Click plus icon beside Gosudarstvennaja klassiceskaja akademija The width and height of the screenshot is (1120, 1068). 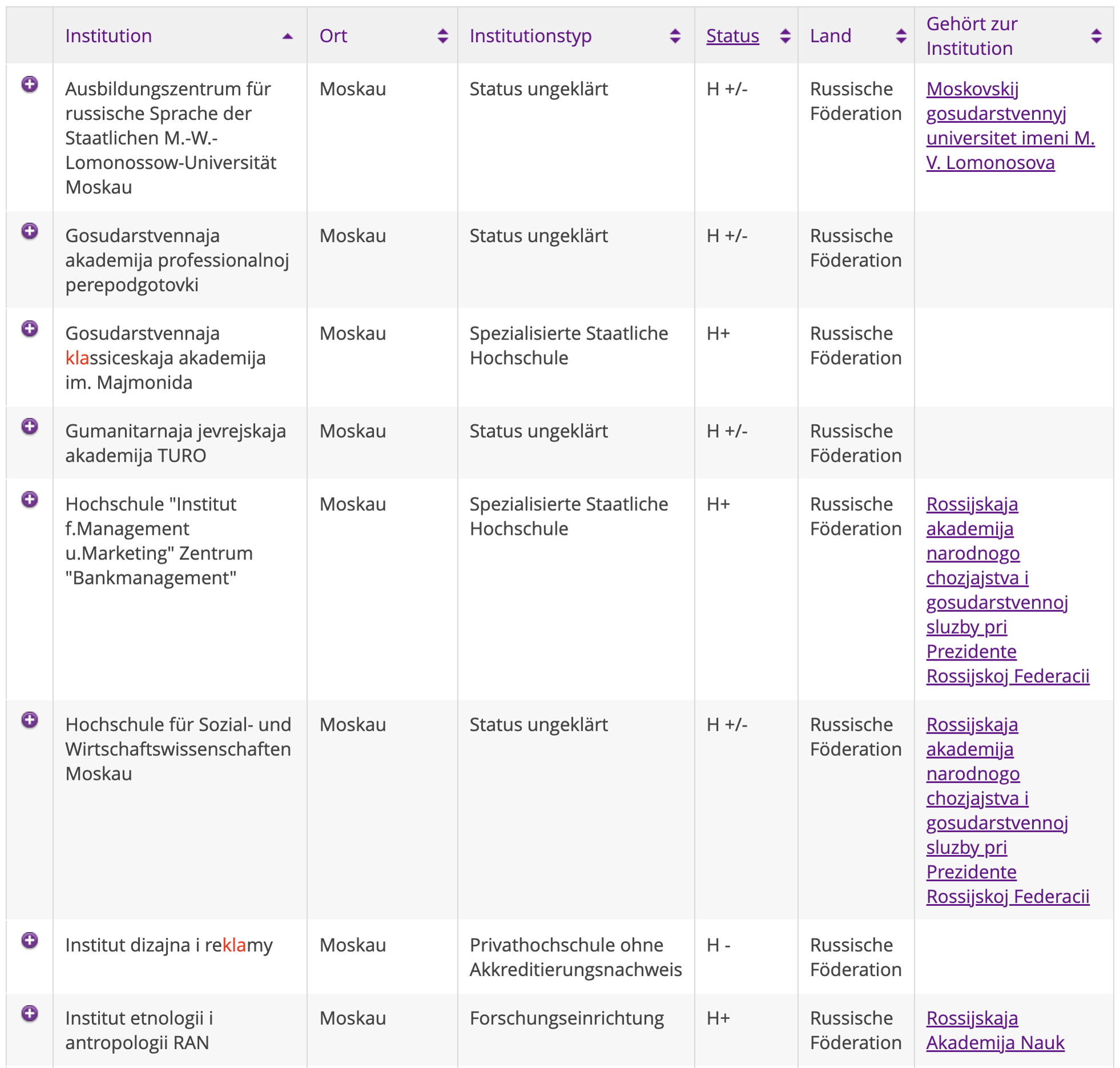click(30, 329)
